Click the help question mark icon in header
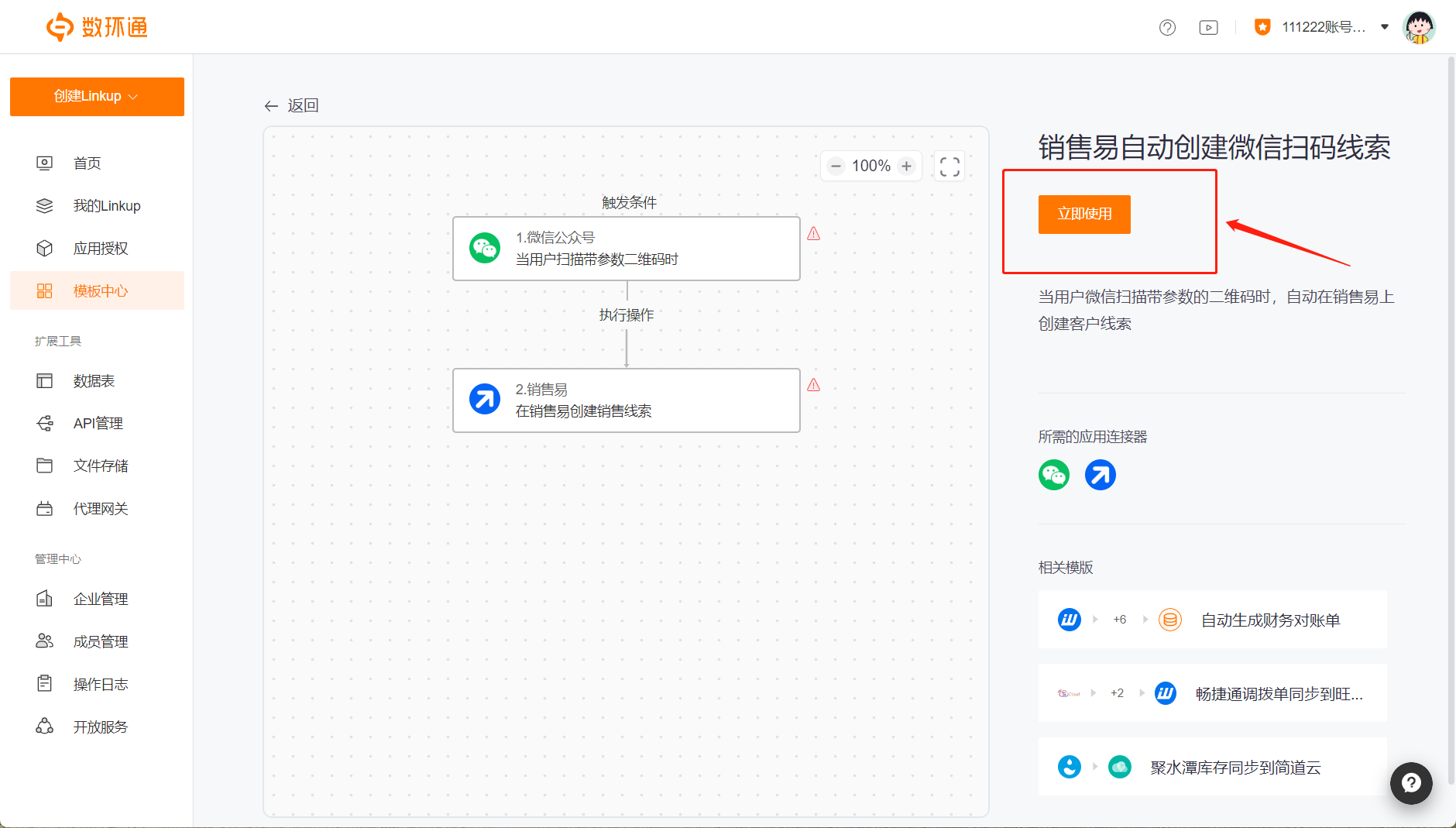Image resolution: width=1456 pixels, height=828 pixels. pyautogui.click(x=1167, y=28)
